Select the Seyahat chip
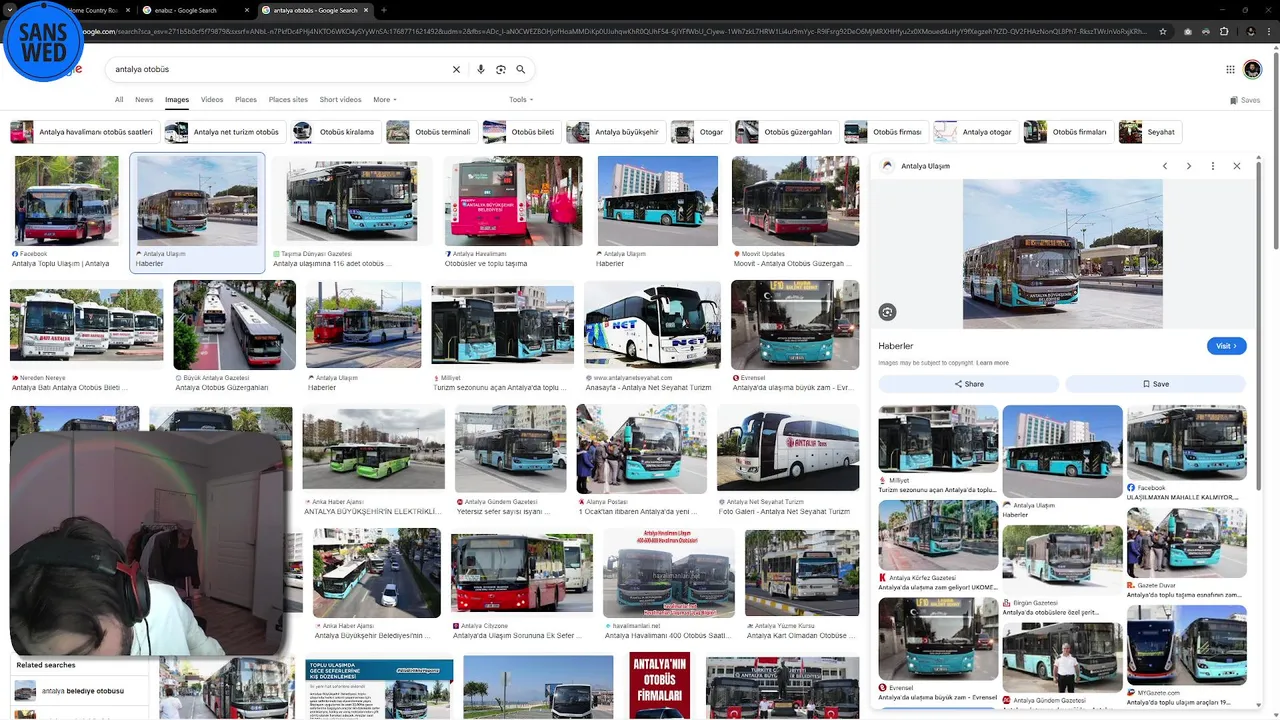This screenshot has width=1280, height=720. [1150, 132]
